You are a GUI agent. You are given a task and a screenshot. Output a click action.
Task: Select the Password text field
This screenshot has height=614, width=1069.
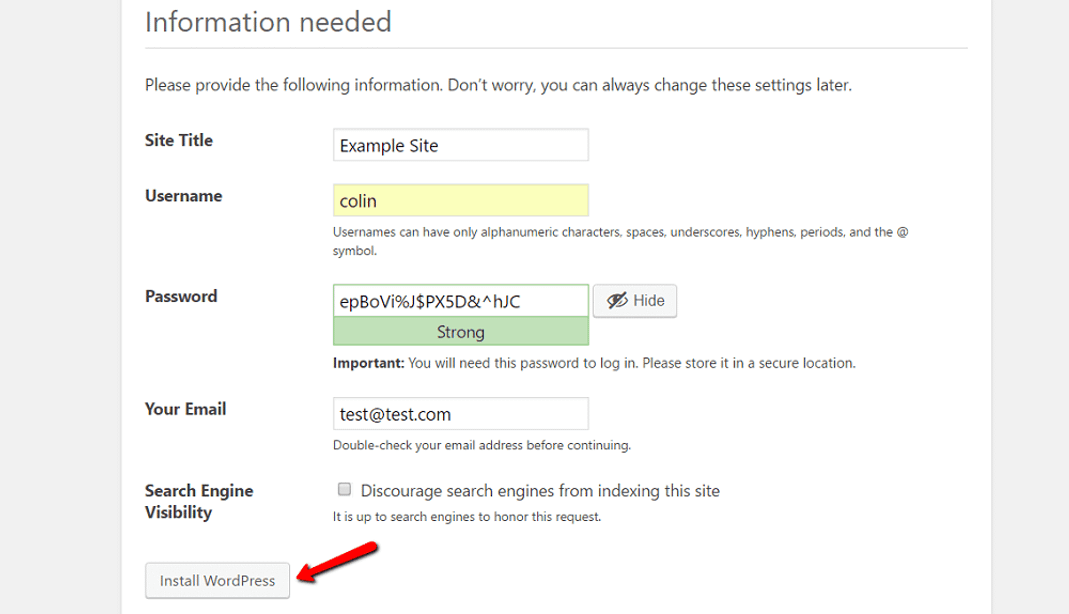460,301
